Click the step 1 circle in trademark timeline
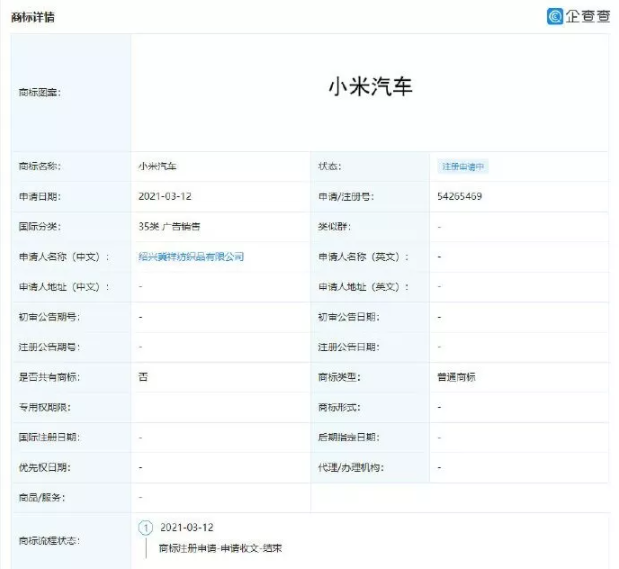619x569 pixels. click(x=146, y=527)
